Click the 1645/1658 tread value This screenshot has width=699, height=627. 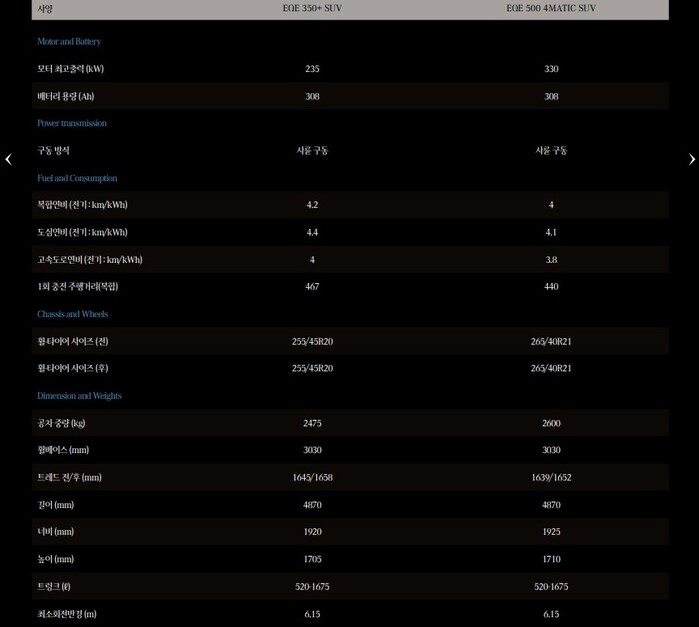point(312,477)
